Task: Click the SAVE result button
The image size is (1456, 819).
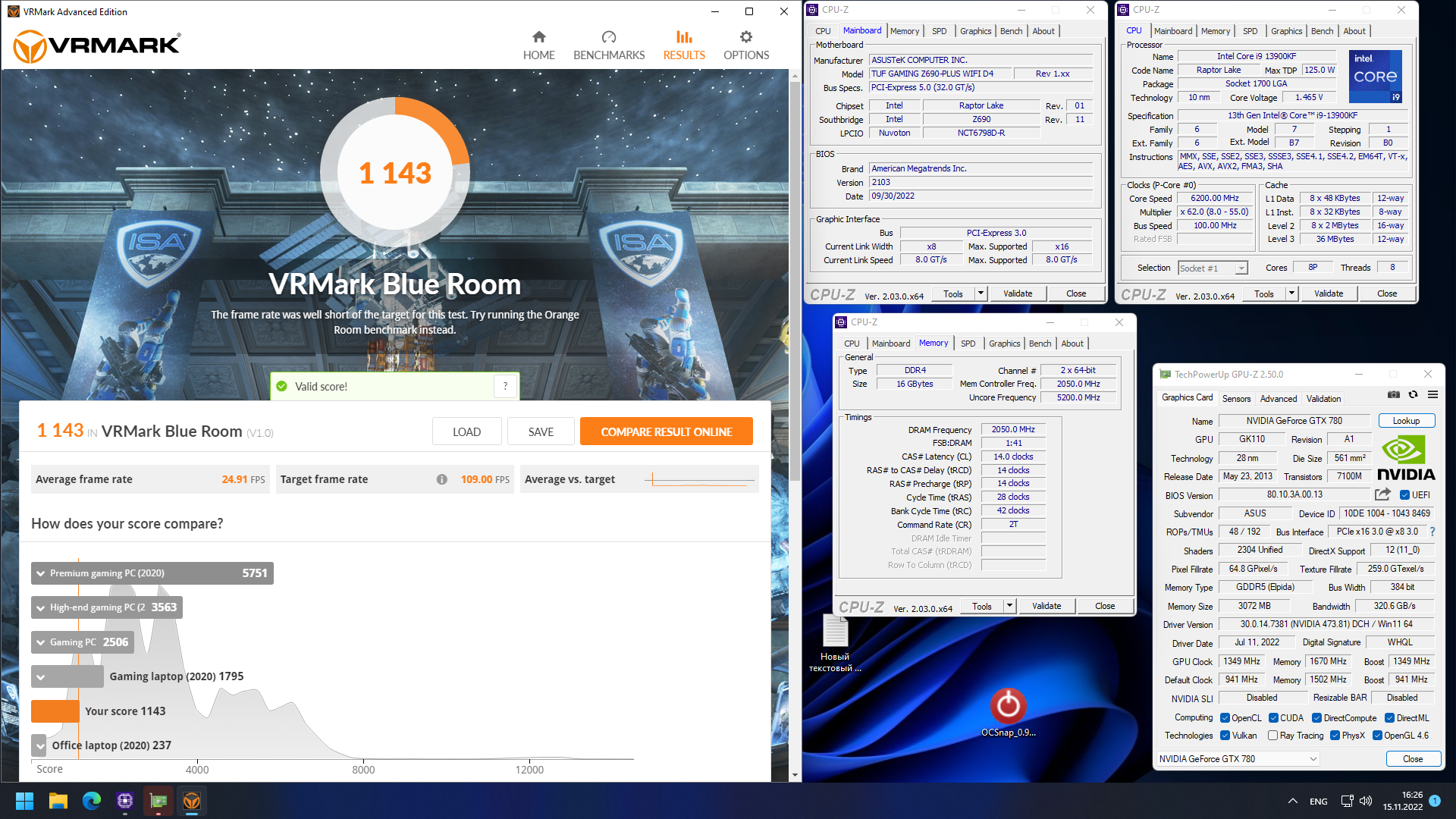Action: point(541,431)
